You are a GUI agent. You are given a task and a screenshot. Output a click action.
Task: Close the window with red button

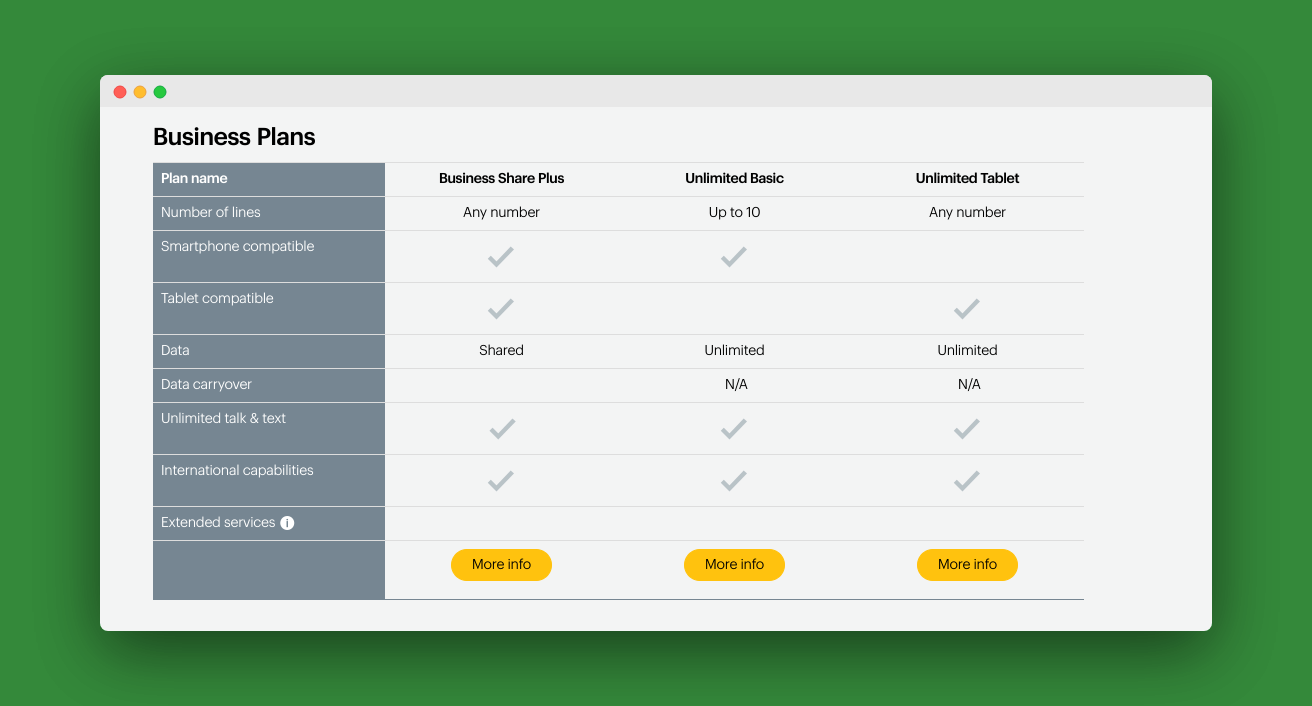120,92
